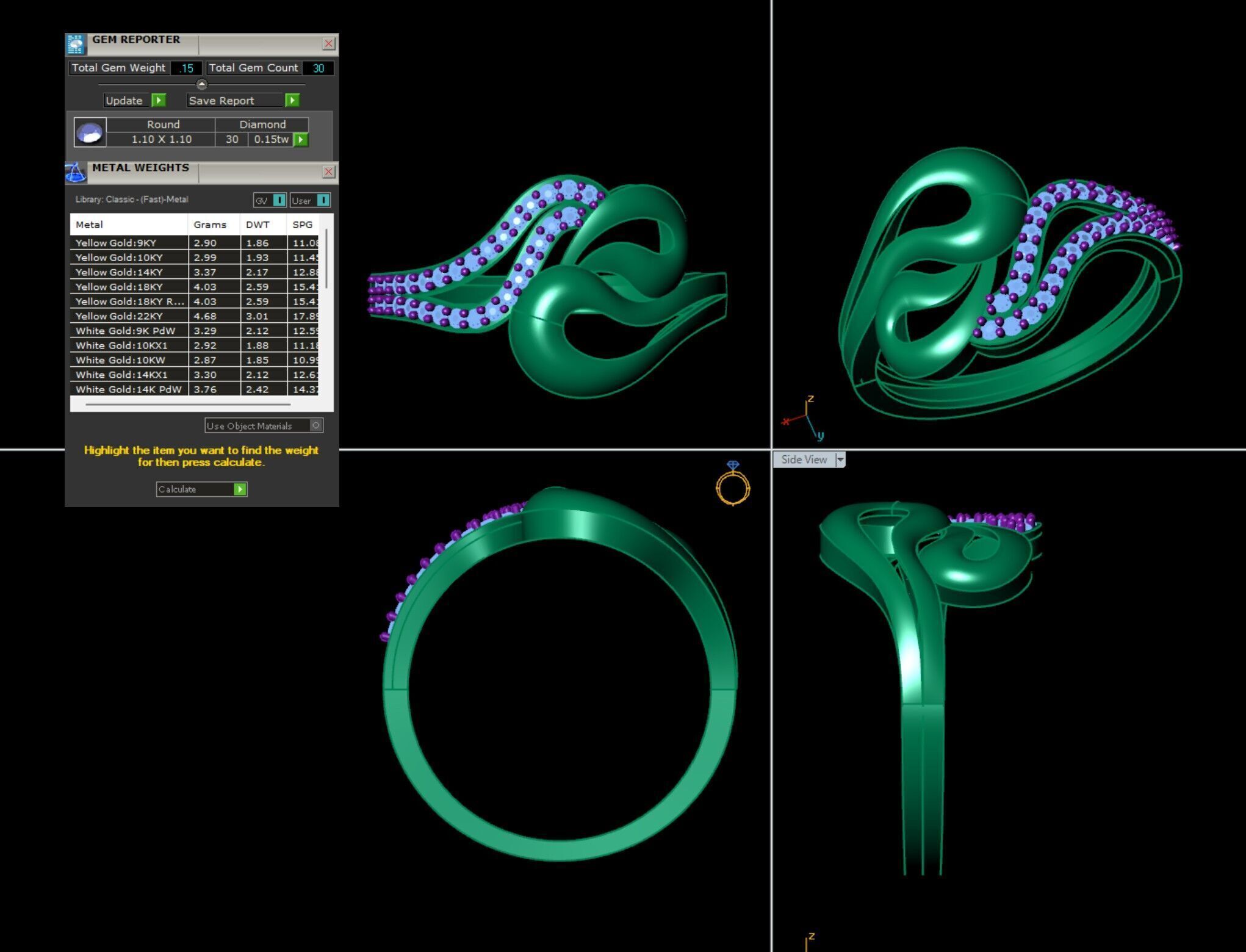Click the green arrow beside 0.15tw

(301, 139)
